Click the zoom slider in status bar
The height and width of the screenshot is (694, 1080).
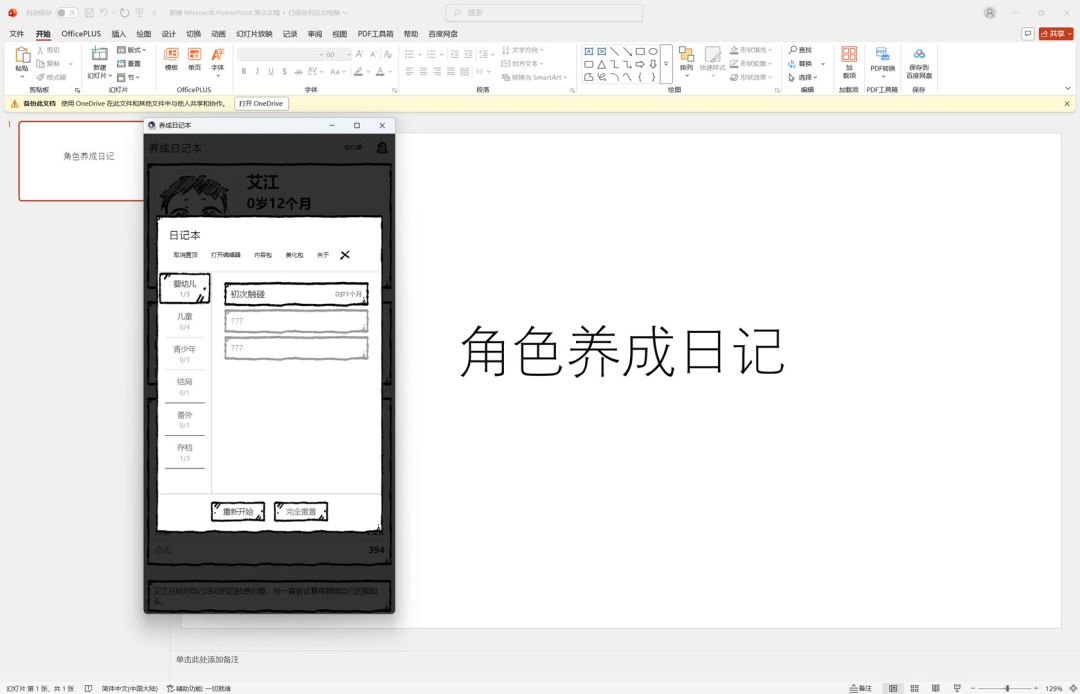1007,688
